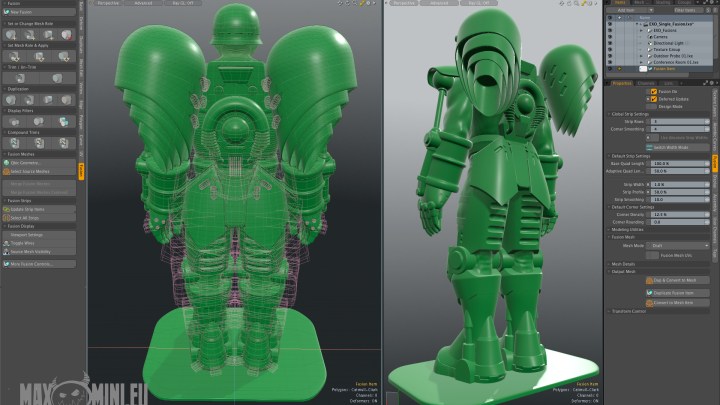Image resolution: width=720 pixels, height=405 pixels.
Task: Click the Toggle Wires icon
Action: point(6,243)
